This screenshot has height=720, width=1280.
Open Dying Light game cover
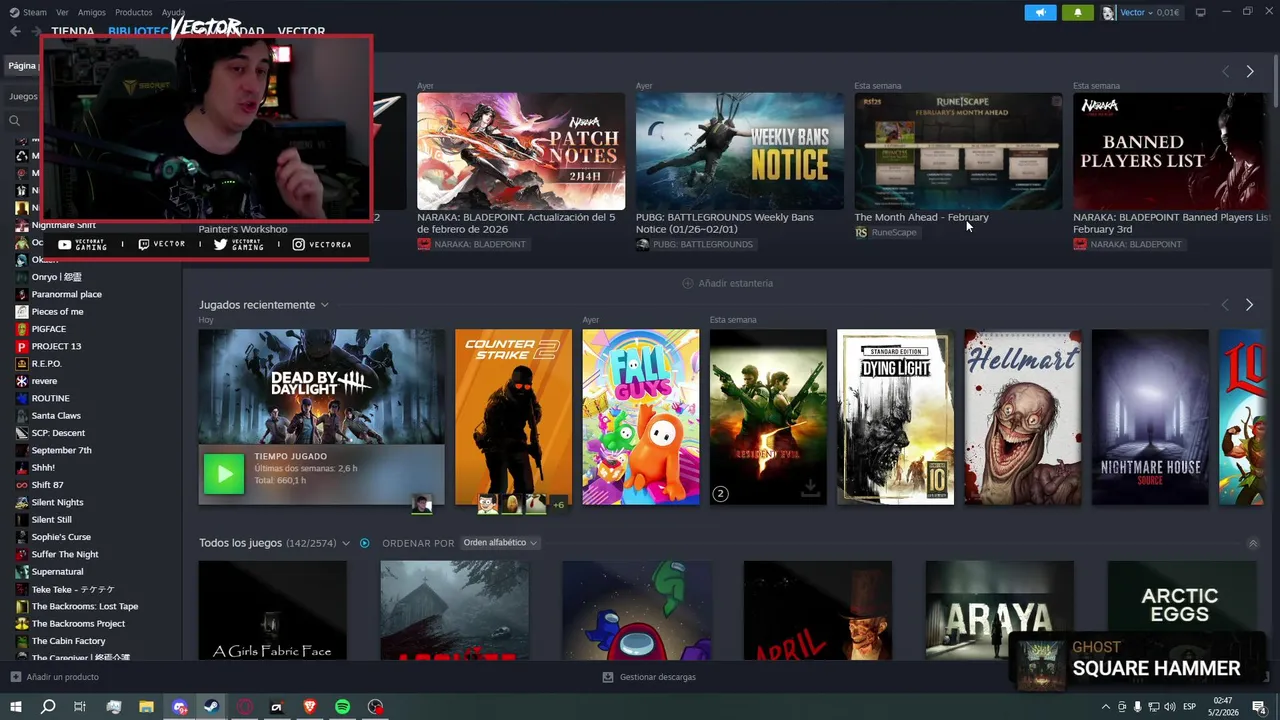click(895, 417)
